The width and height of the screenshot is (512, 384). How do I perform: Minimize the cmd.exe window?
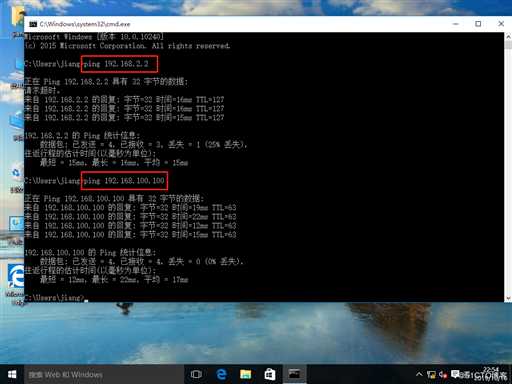[x=456, y=24]
